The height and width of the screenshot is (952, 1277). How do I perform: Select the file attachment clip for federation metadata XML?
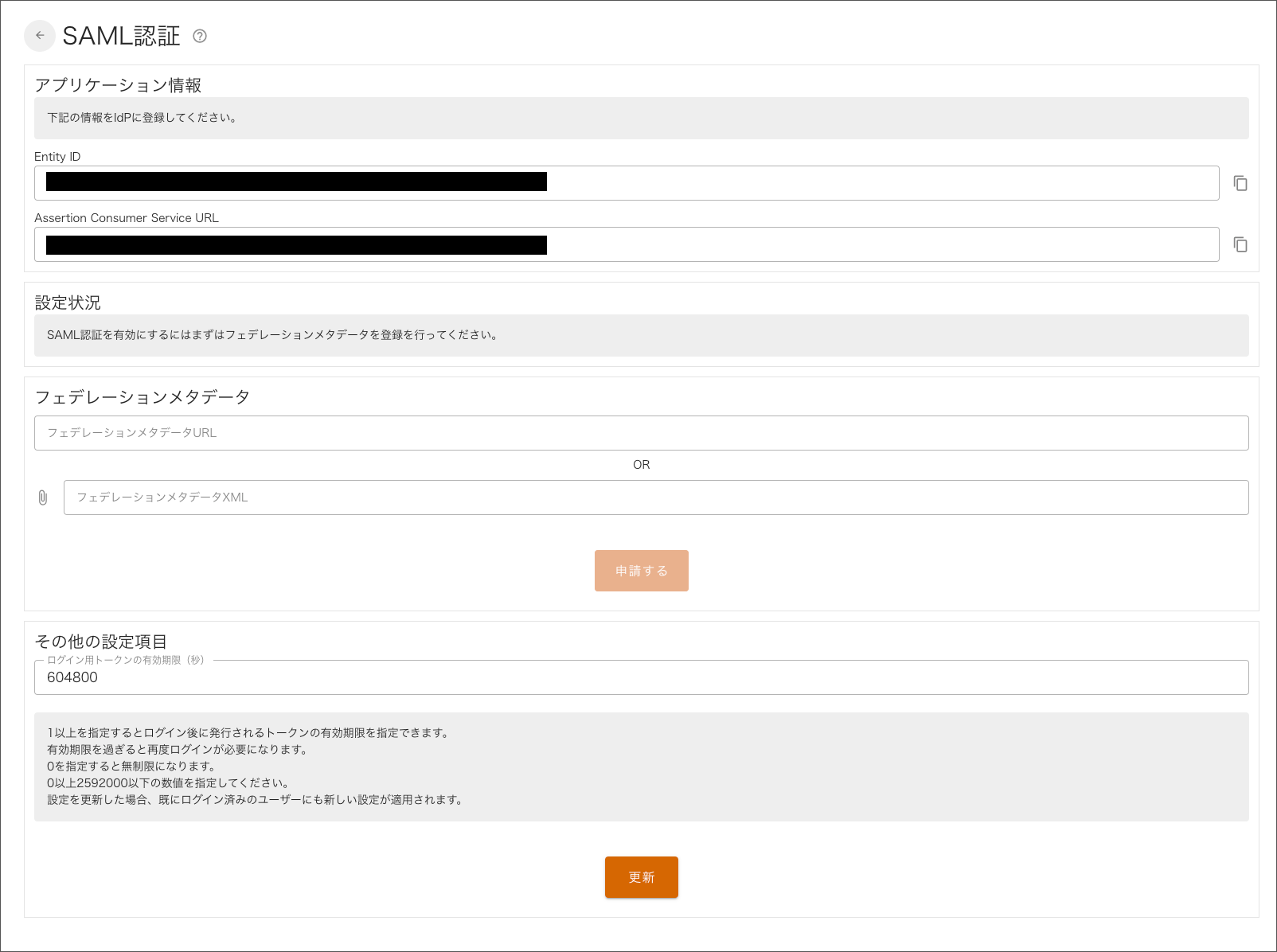(43, 497)
